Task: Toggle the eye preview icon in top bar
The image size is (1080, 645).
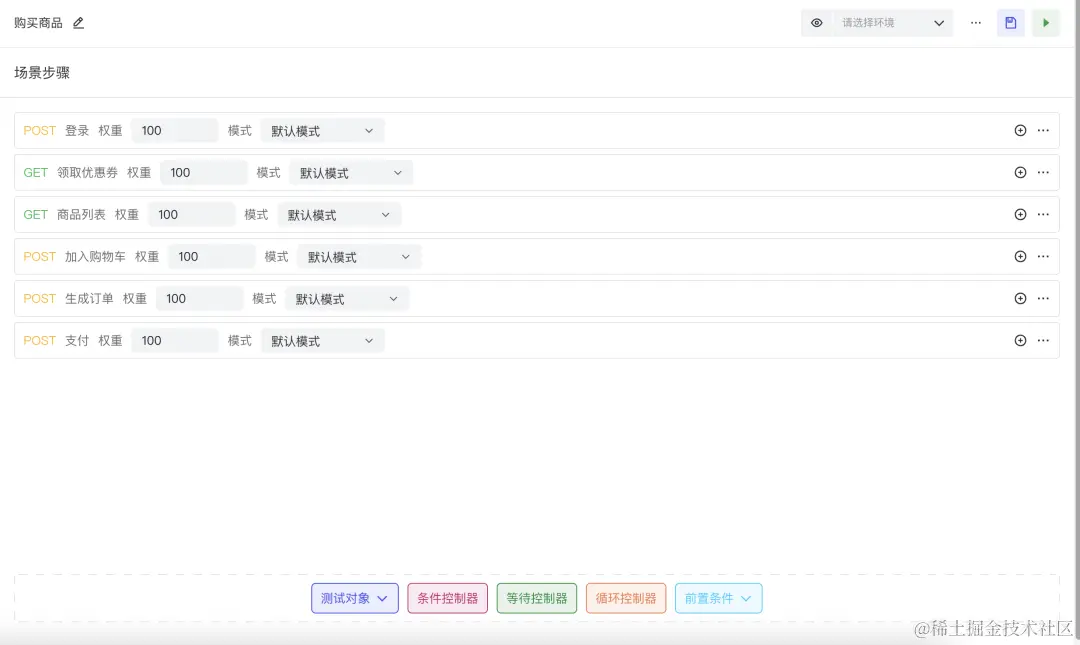Action: (x=816, y=22)
